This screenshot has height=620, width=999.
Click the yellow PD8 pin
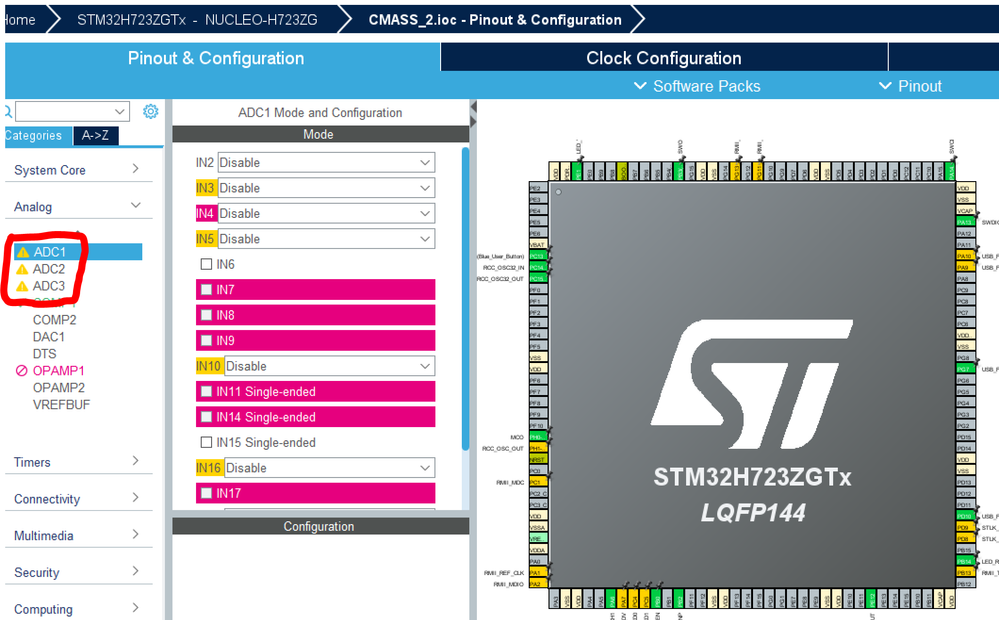[x=965, y=538]
